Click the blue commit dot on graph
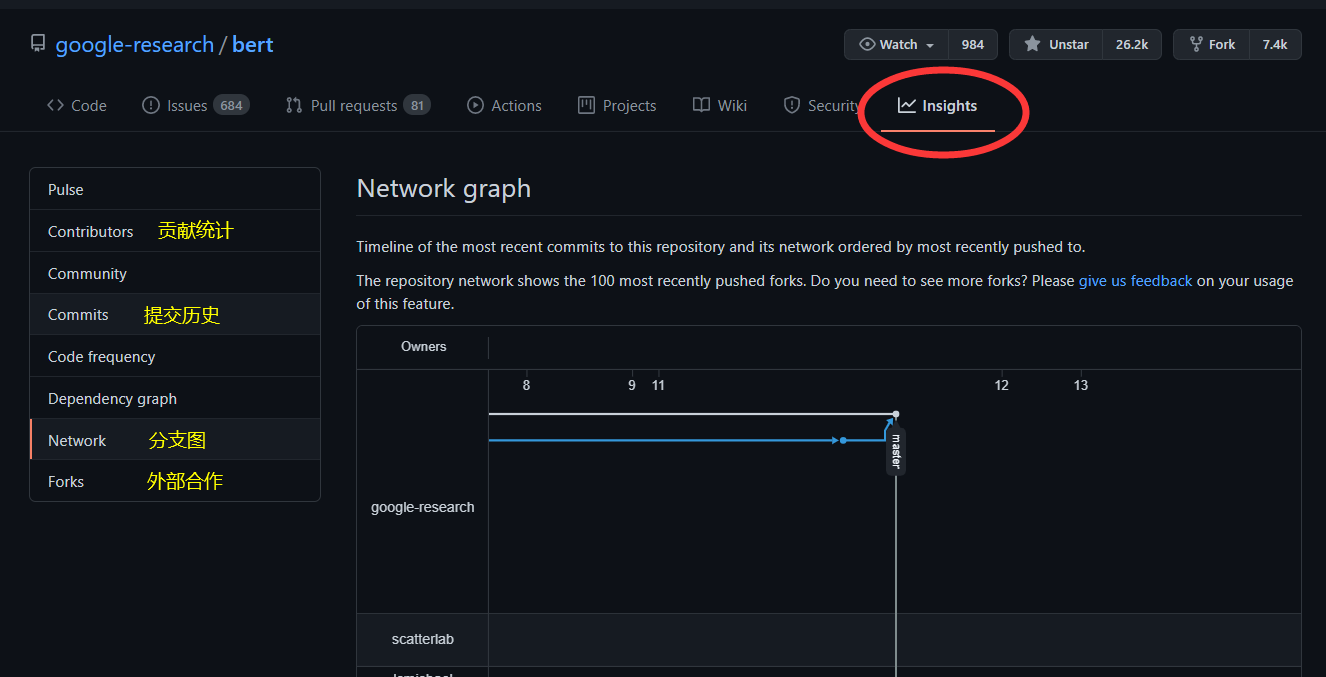 (x=843, y=440)
